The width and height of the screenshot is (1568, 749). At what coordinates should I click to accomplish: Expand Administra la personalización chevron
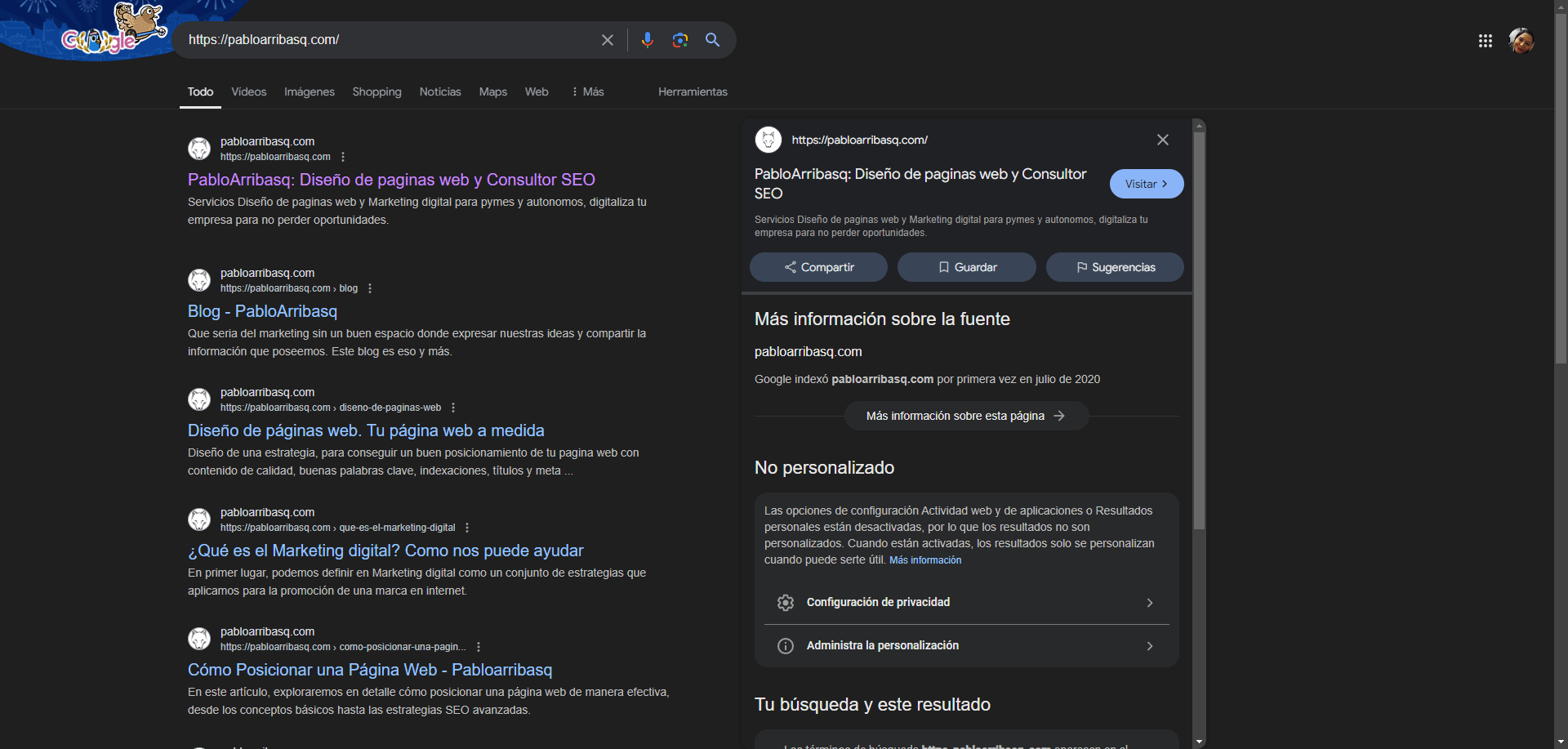pos(1150,646)
